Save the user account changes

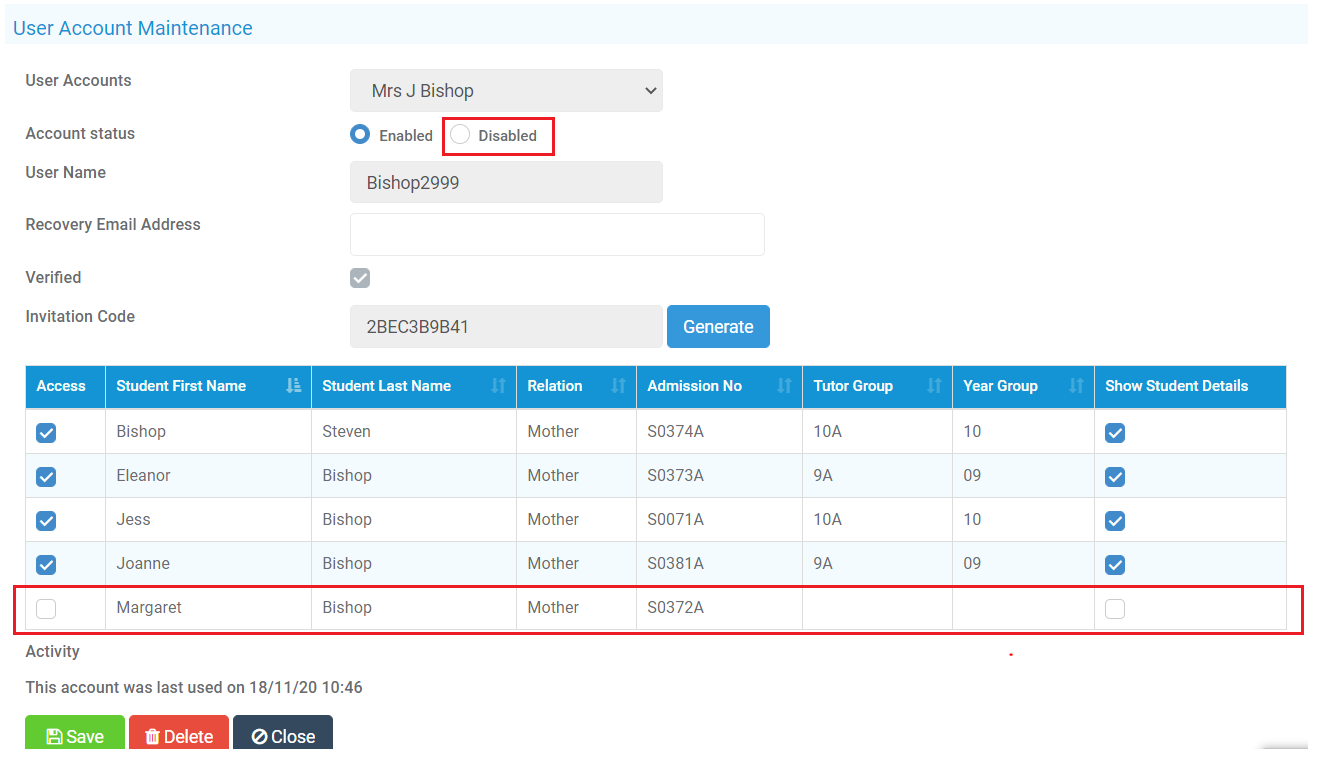tap(74, 735)
